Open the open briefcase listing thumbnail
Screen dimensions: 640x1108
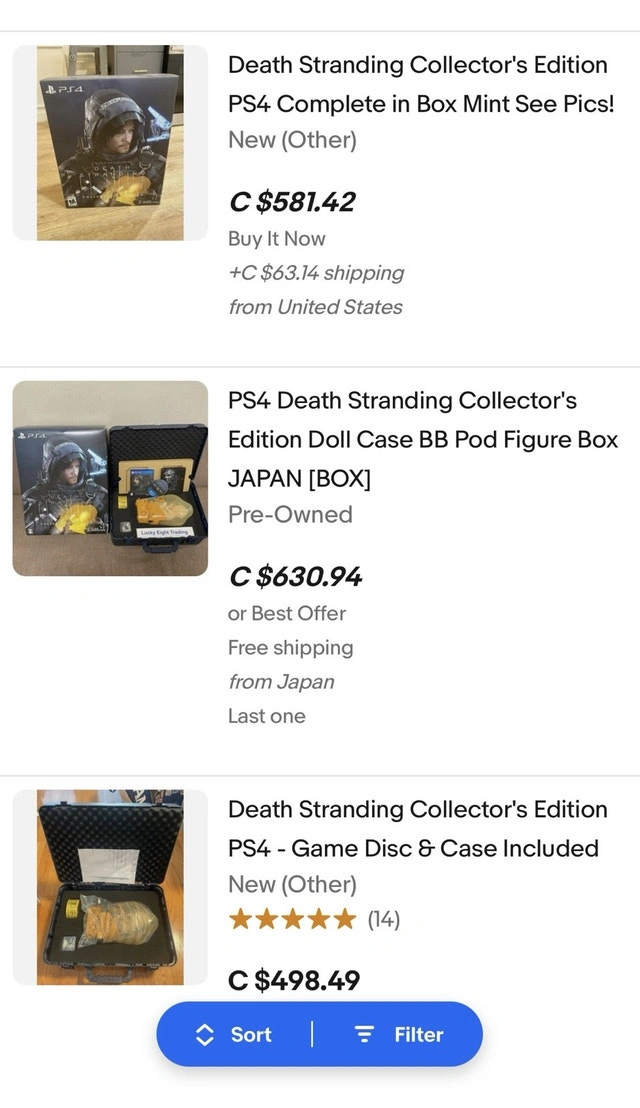pos(110,887)
